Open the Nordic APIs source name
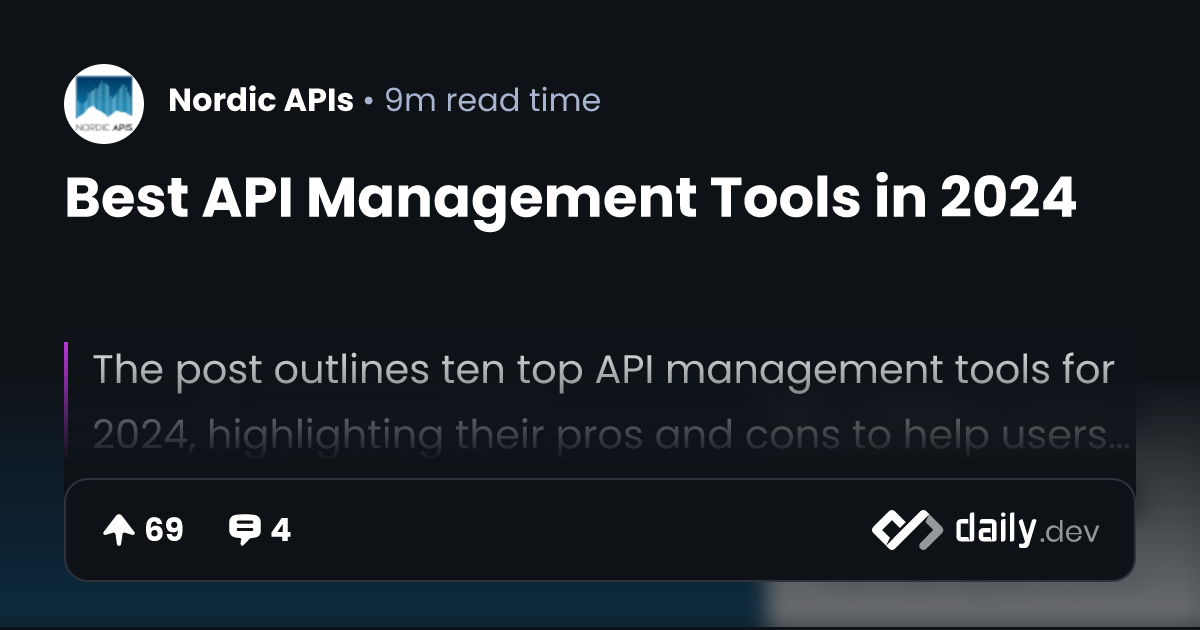 point(261,100)
